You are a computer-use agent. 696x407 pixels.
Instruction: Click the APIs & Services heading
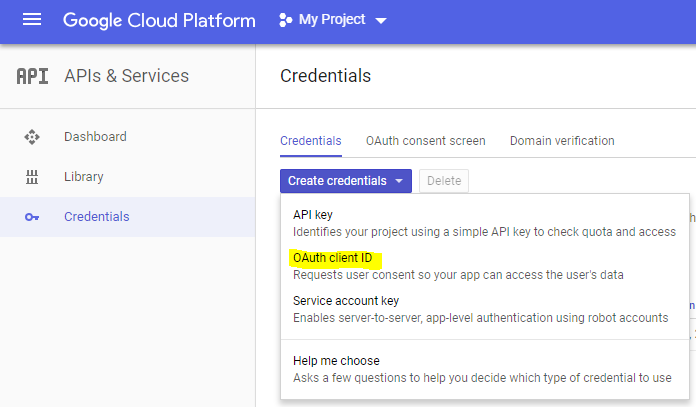click(127, 76)
